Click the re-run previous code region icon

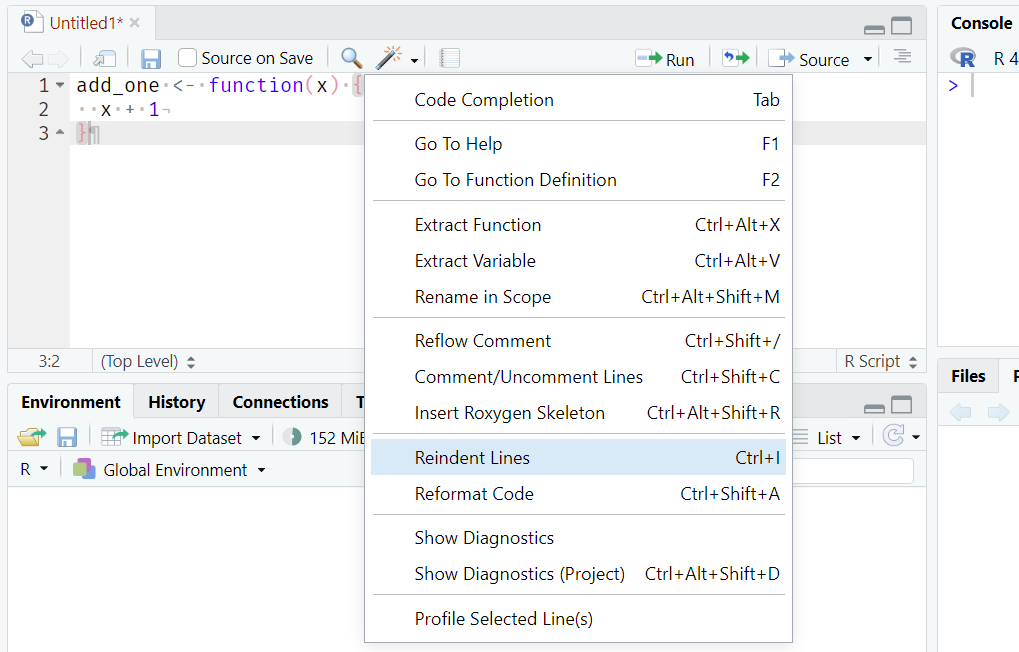click(x=735, y=59)
